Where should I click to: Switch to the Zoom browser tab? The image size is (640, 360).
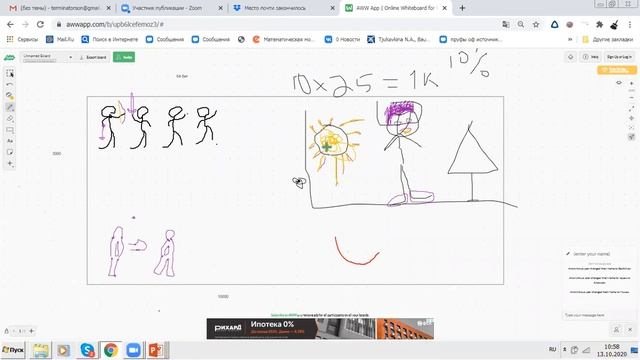pyautogui.click(x=172, y=8)
